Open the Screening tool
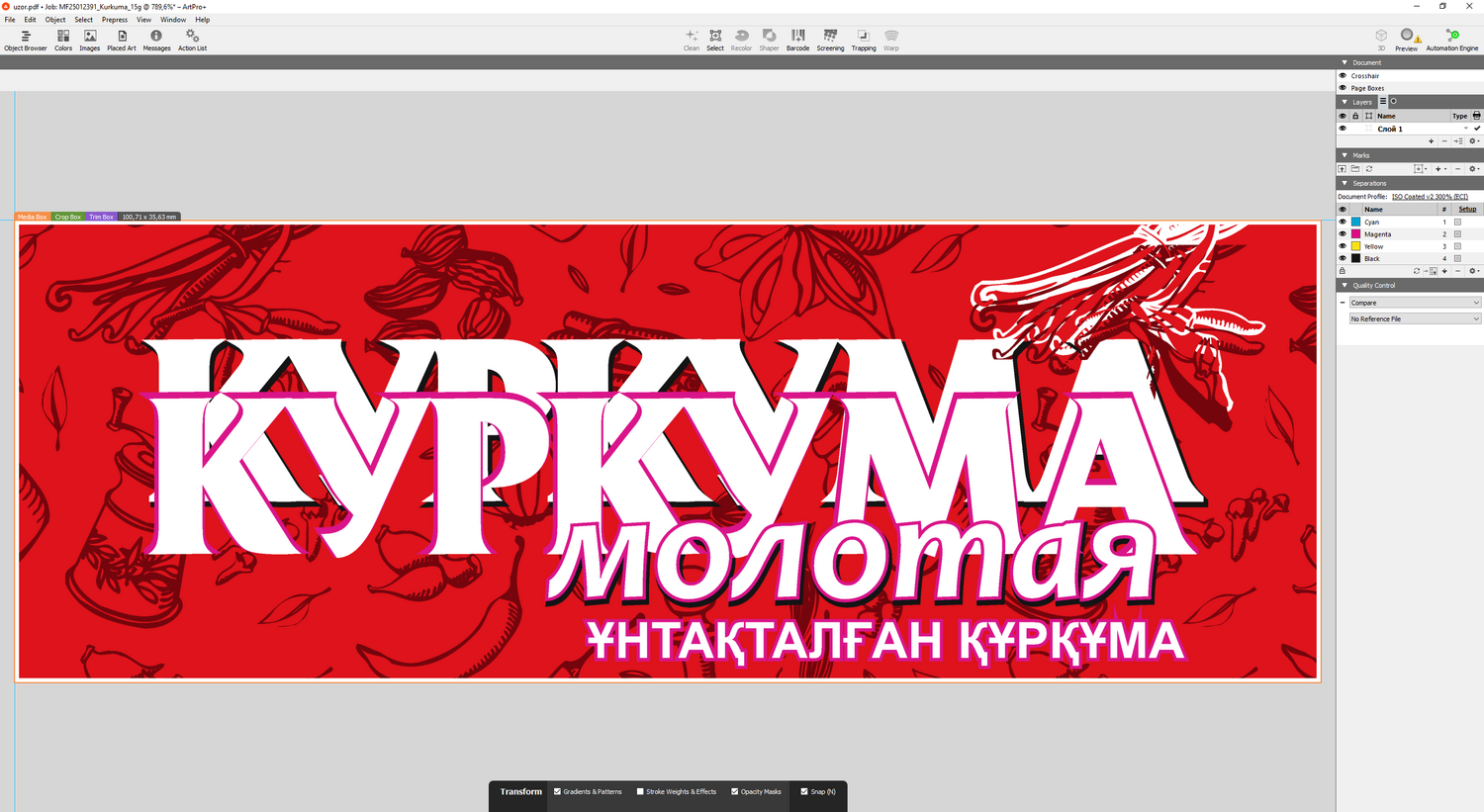1484x812 pixels. (830, 41)
